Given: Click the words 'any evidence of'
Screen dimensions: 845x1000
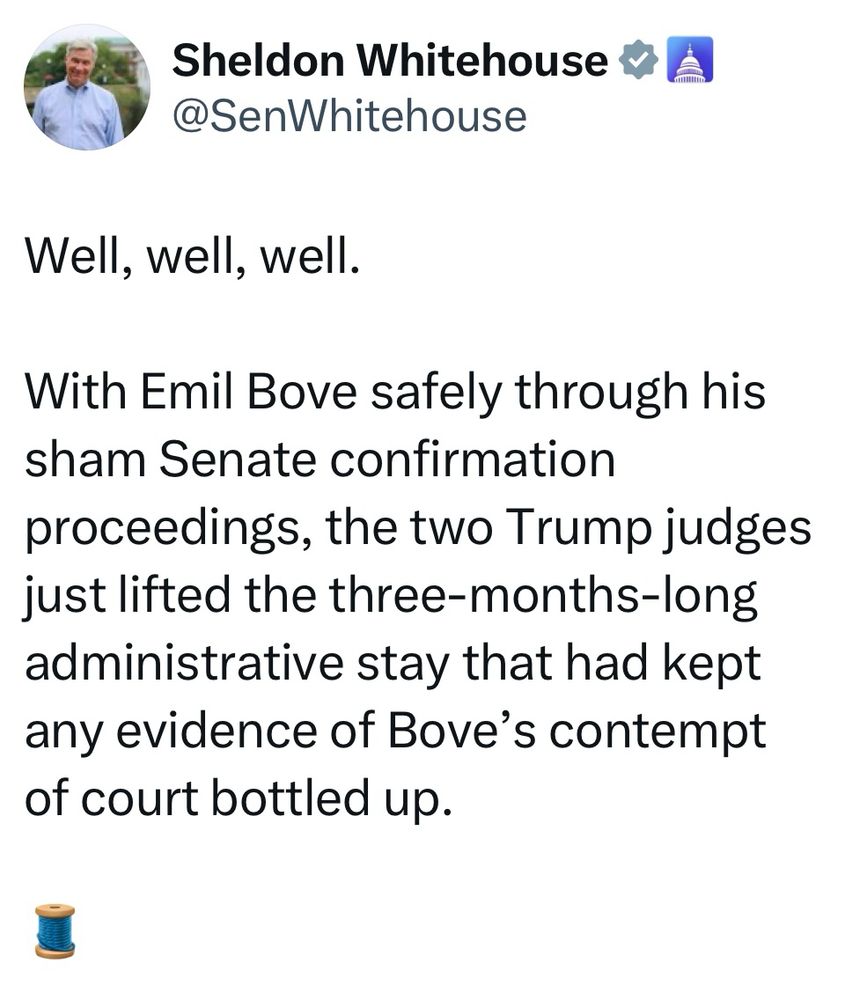Looking at the screenshot, I should coord(199,731).
